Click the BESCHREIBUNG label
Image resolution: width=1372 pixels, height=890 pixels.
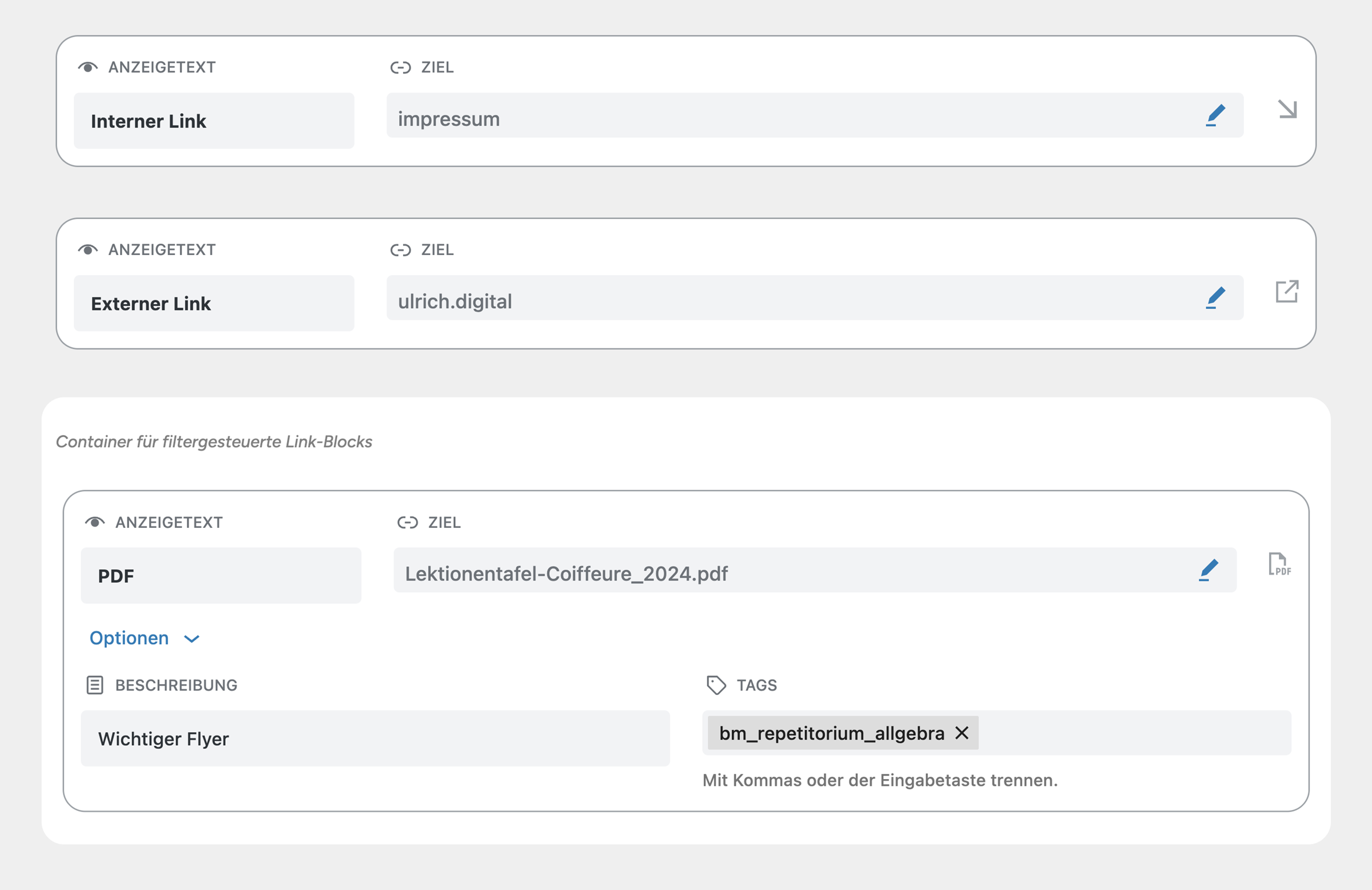176,685
